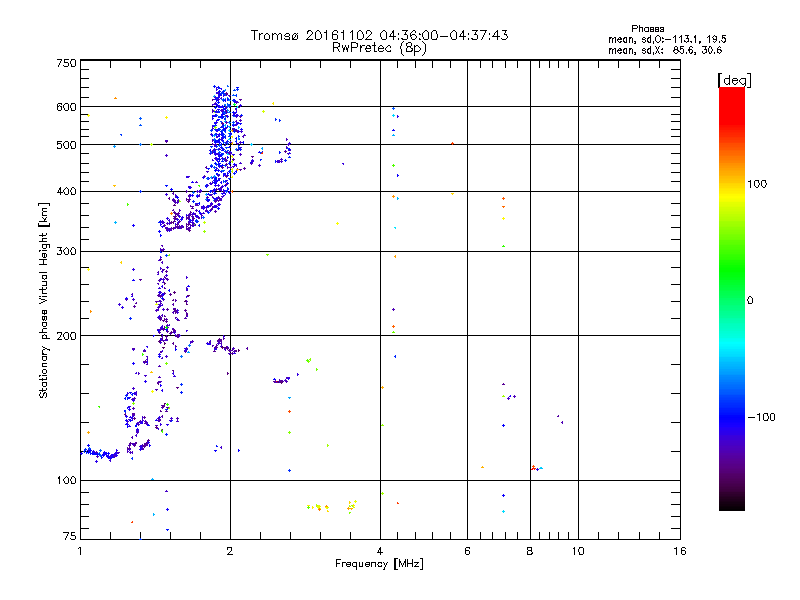
Task: Click the 'Phases' legend heading
Action: 647,29
